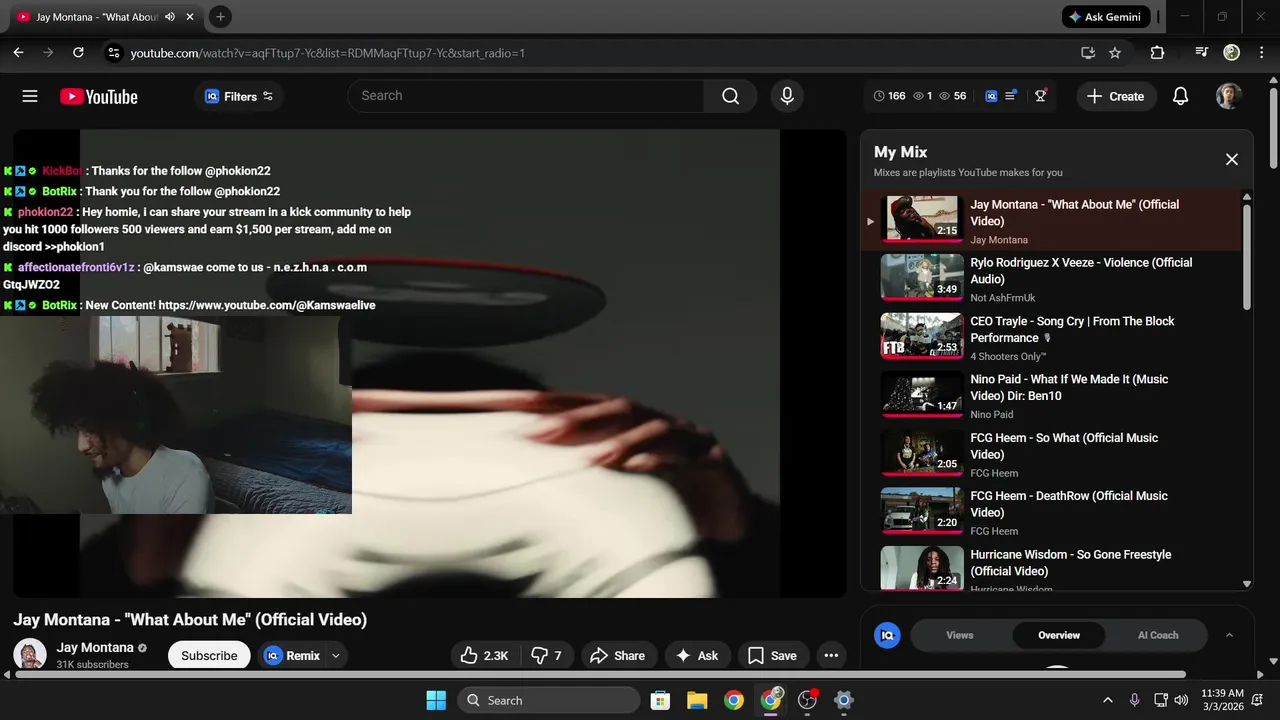Click the vidIQ Remix button
Viewport: 1280px width, 720px height.
pos(293,655)
